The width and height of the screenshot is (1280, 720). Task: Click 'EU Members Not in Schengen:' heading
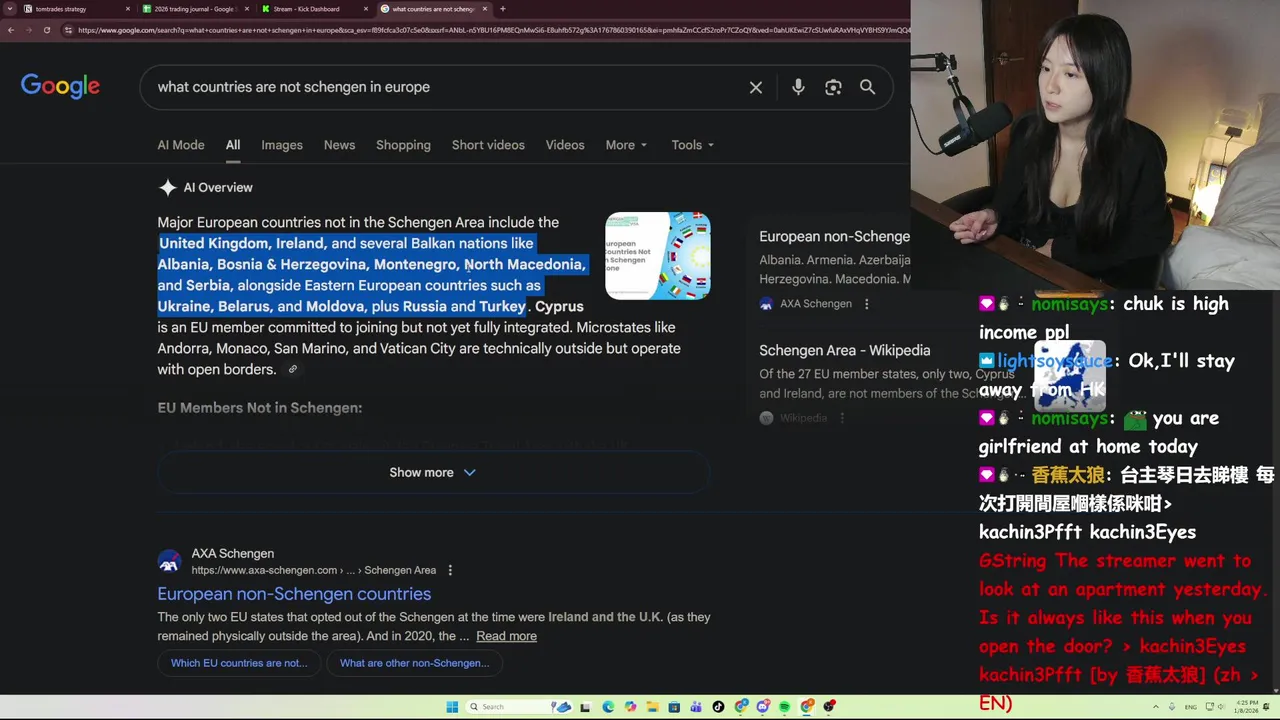point(259,408)
